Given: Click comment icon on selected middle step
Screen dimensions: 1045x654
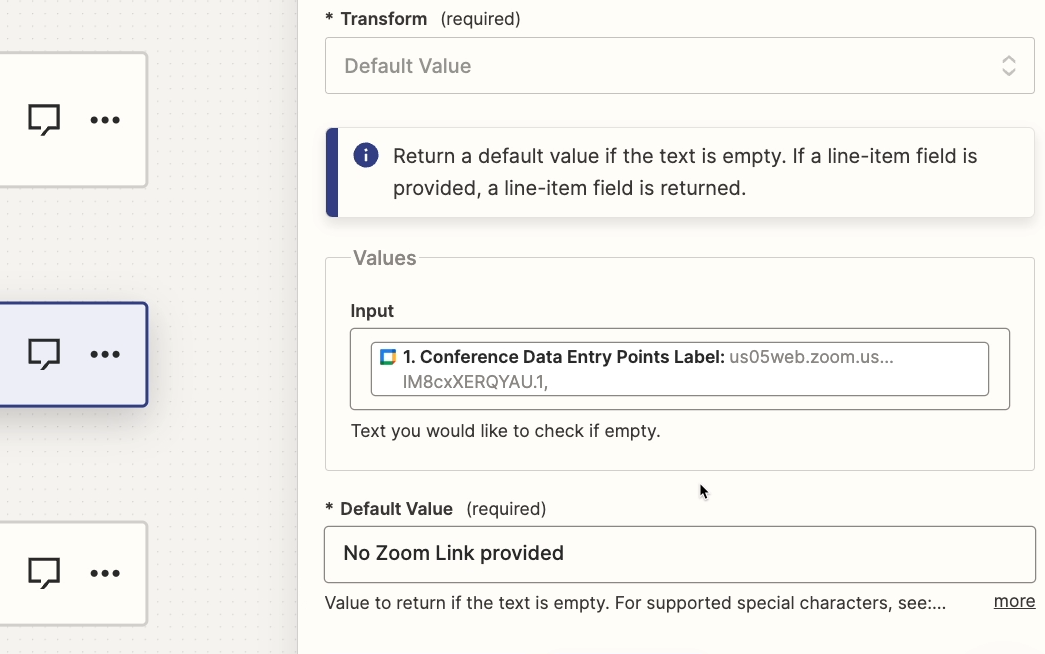Looking at the screenshot, I should pyautogui.click(x=44, y=353).
